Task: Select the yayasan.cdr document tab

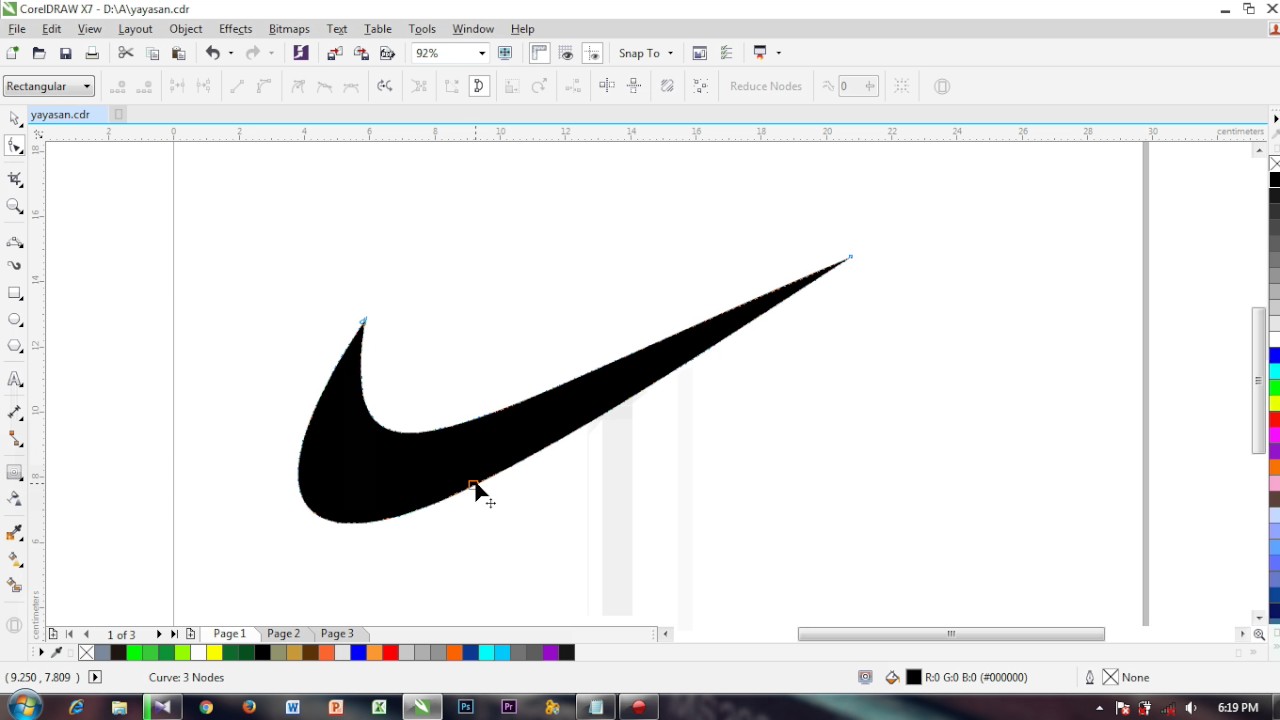Action: (61, 114)
